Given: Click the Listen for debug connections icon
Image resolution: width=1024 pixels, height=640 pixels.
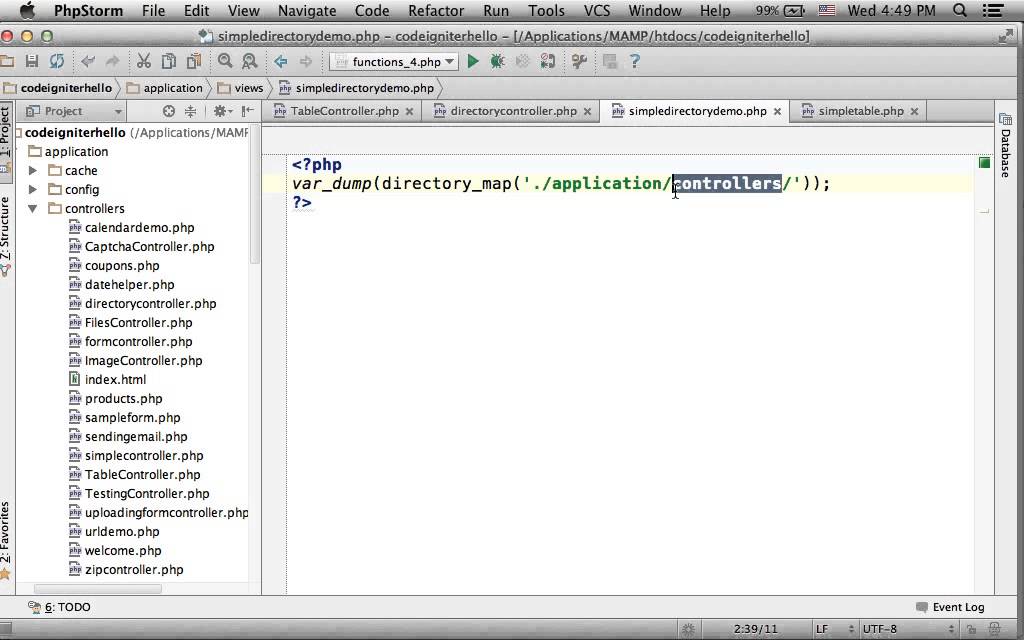Looking at the screenshot, I should [x=547, y=61].
